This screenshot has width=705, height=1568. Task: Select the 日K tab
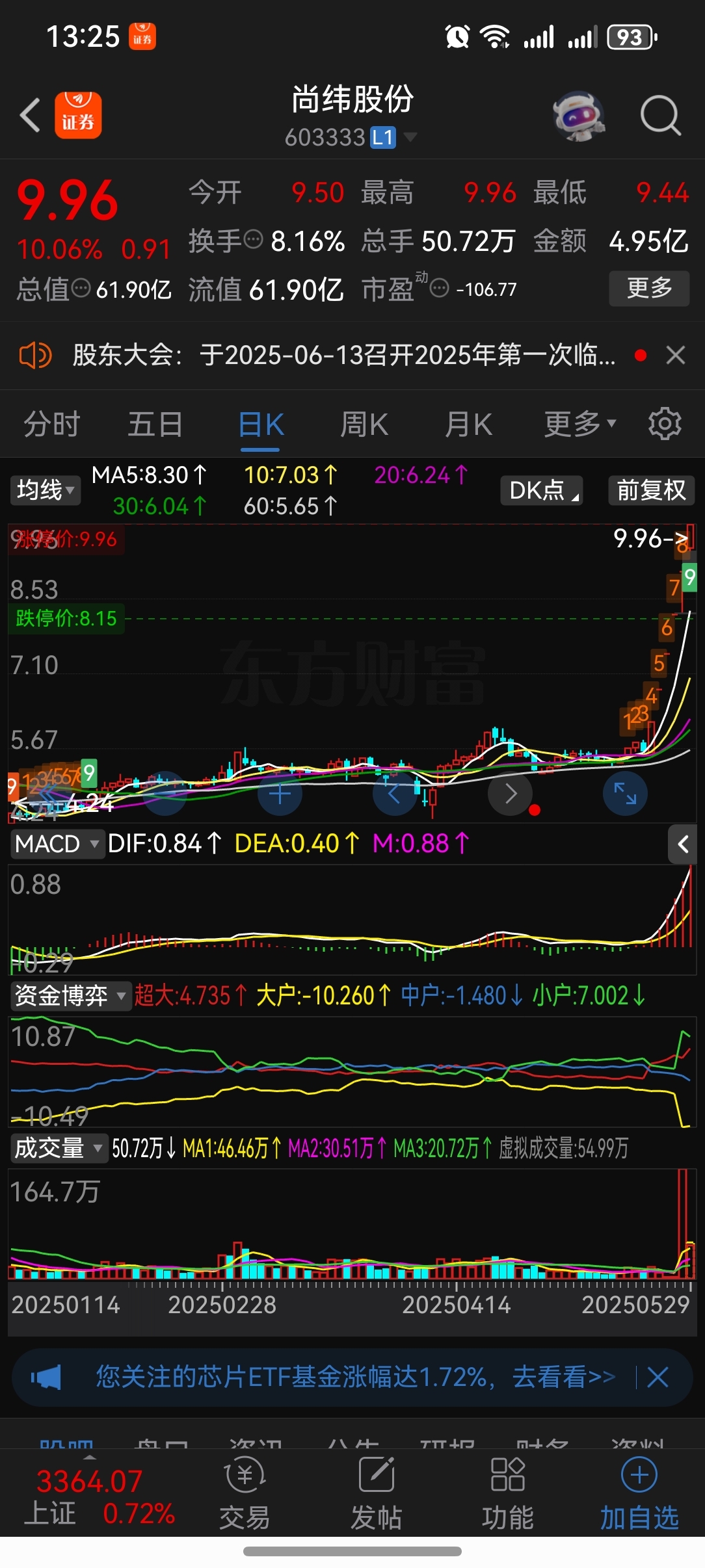click(261, 425)
